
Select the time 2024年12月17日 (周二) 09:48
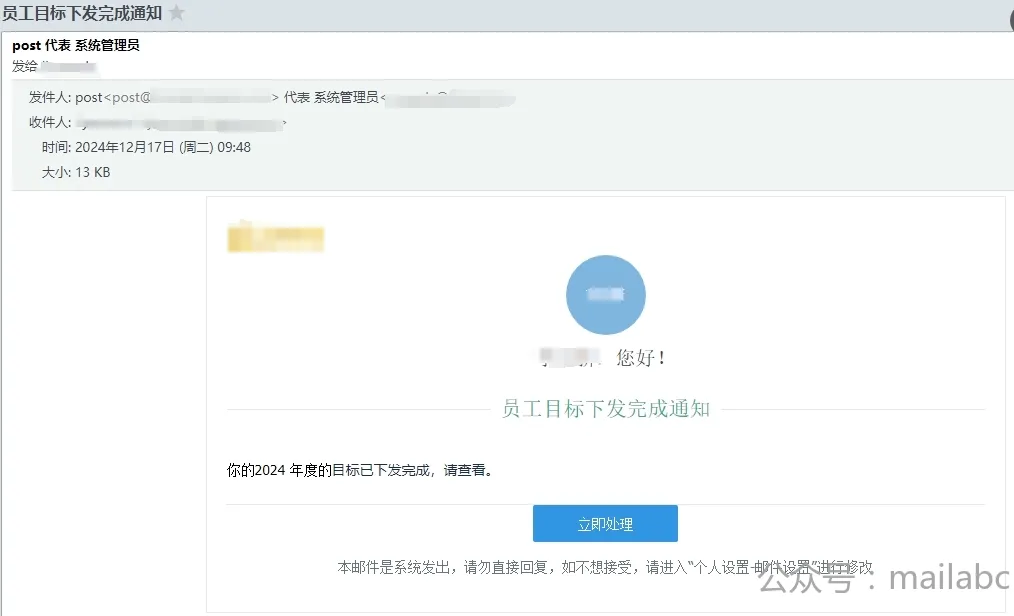163,147
